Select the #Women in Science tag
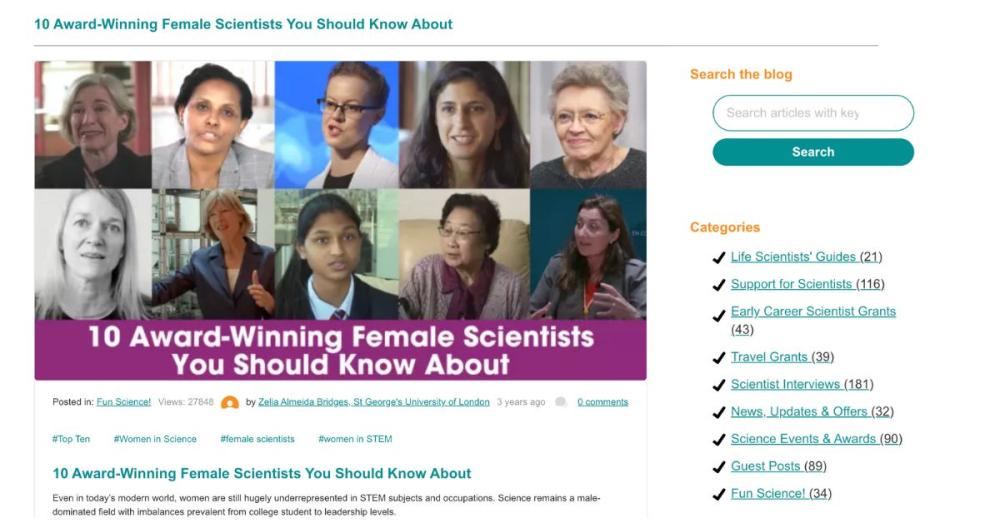 [155, 439]
